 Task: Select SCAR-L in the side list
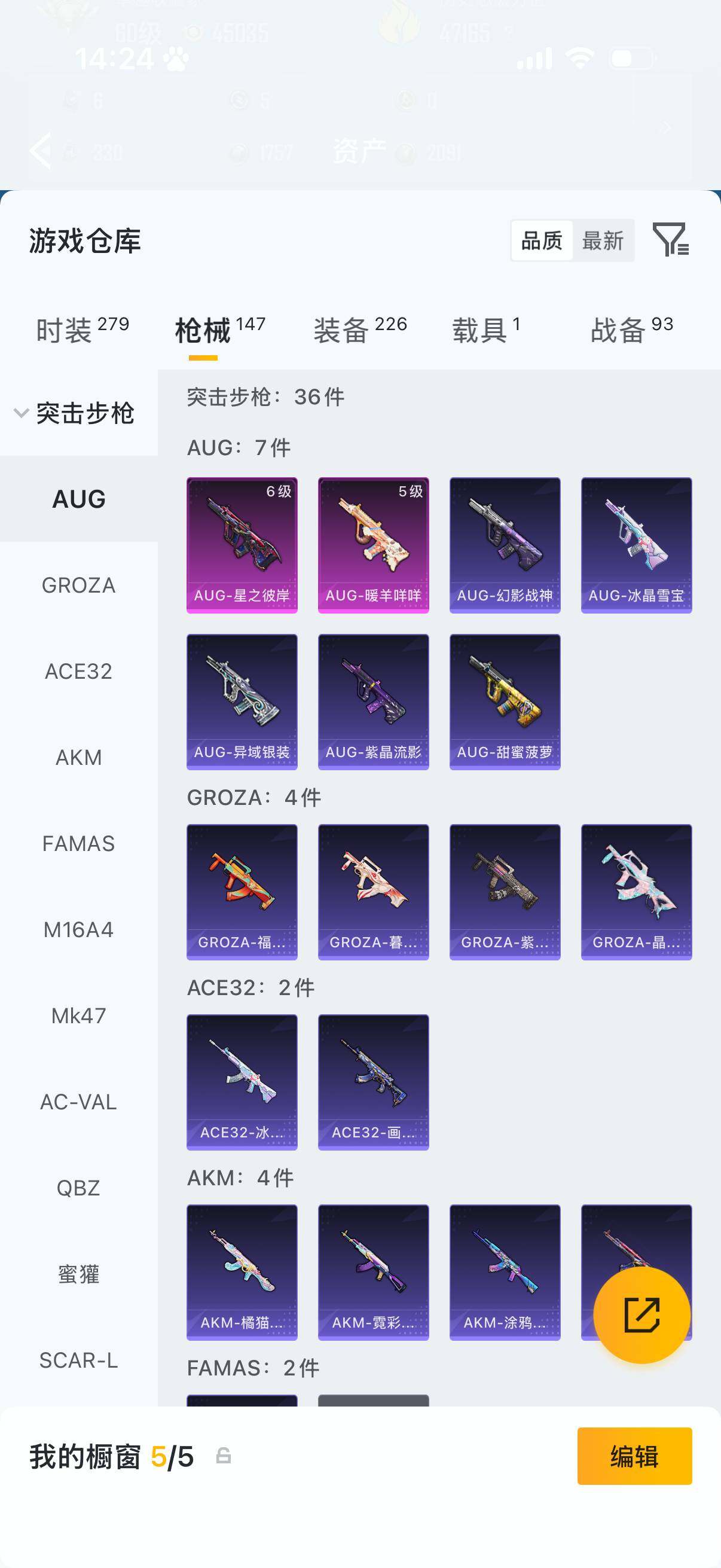(78, 1360)
